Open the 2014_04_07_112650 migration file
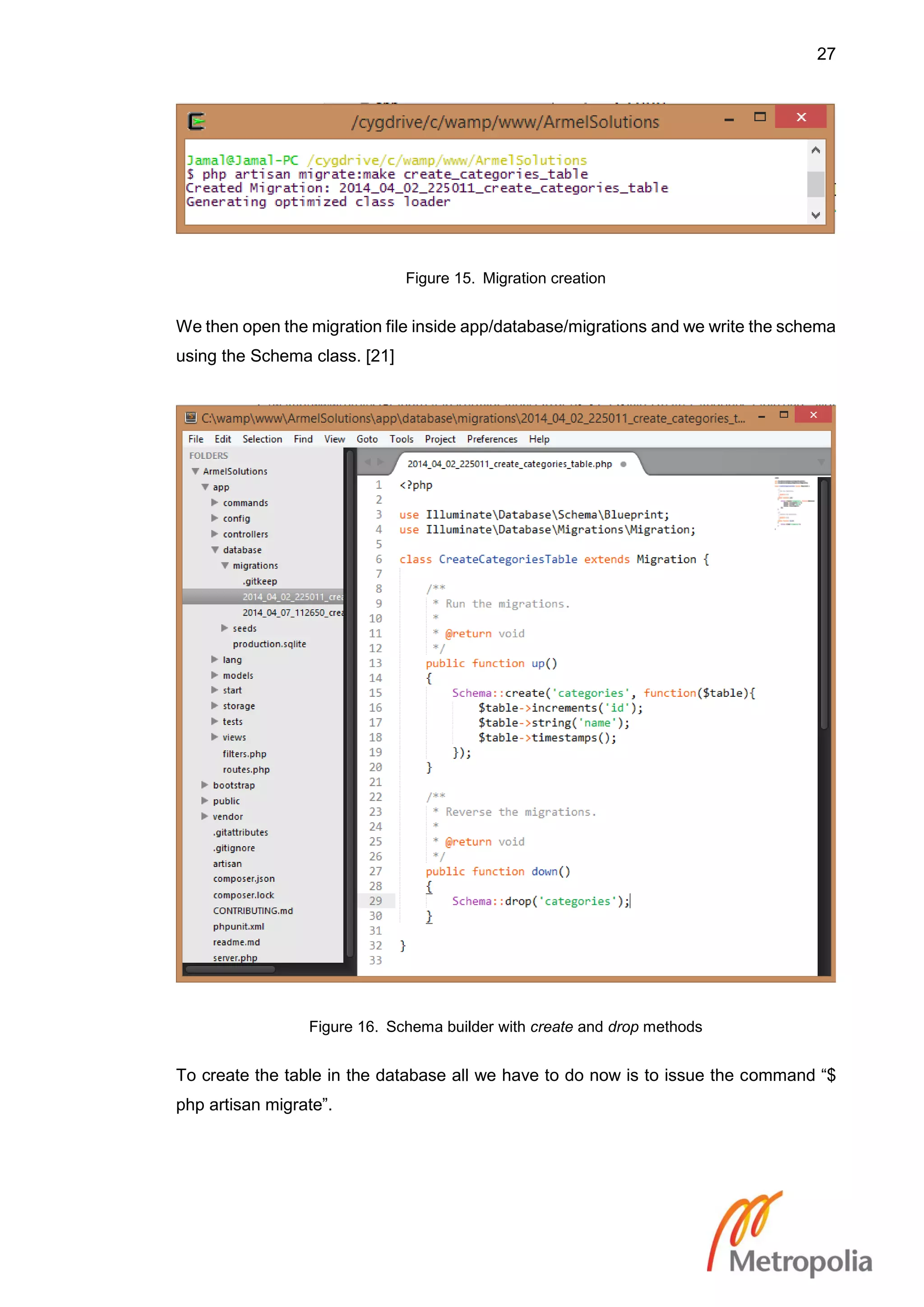Image resolution: width=924 pixels, height=1307 pixels. coord(293,612)
